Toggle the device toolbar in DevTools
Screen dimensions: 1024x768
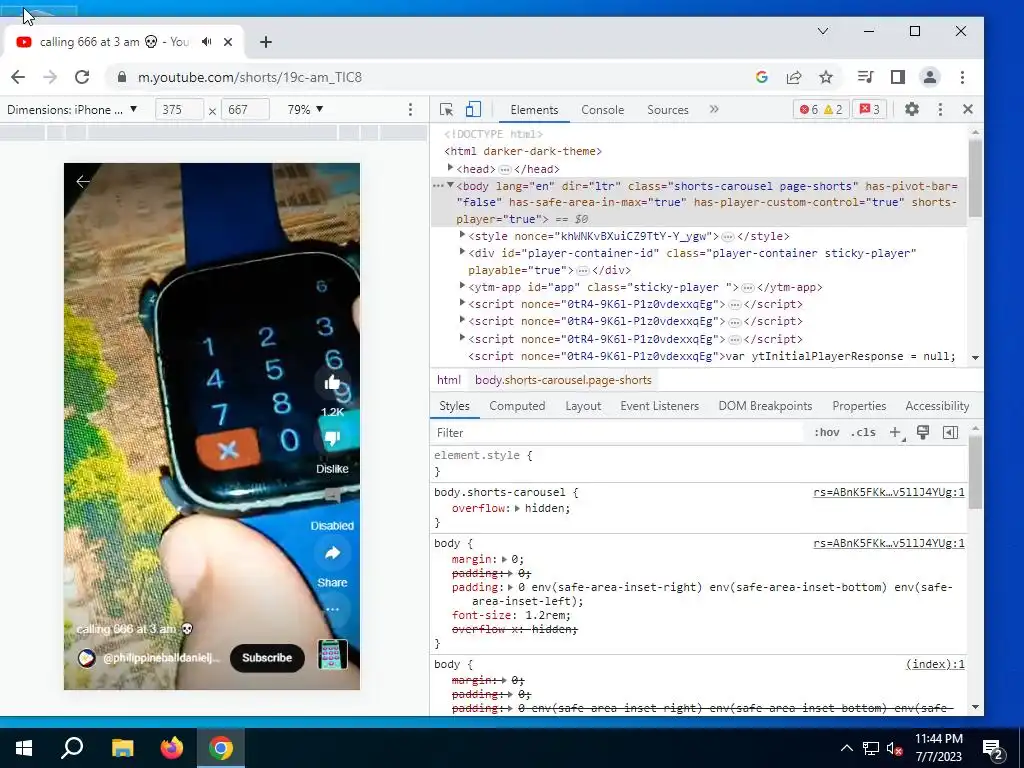pyautogui.click(x=473, y=110)
